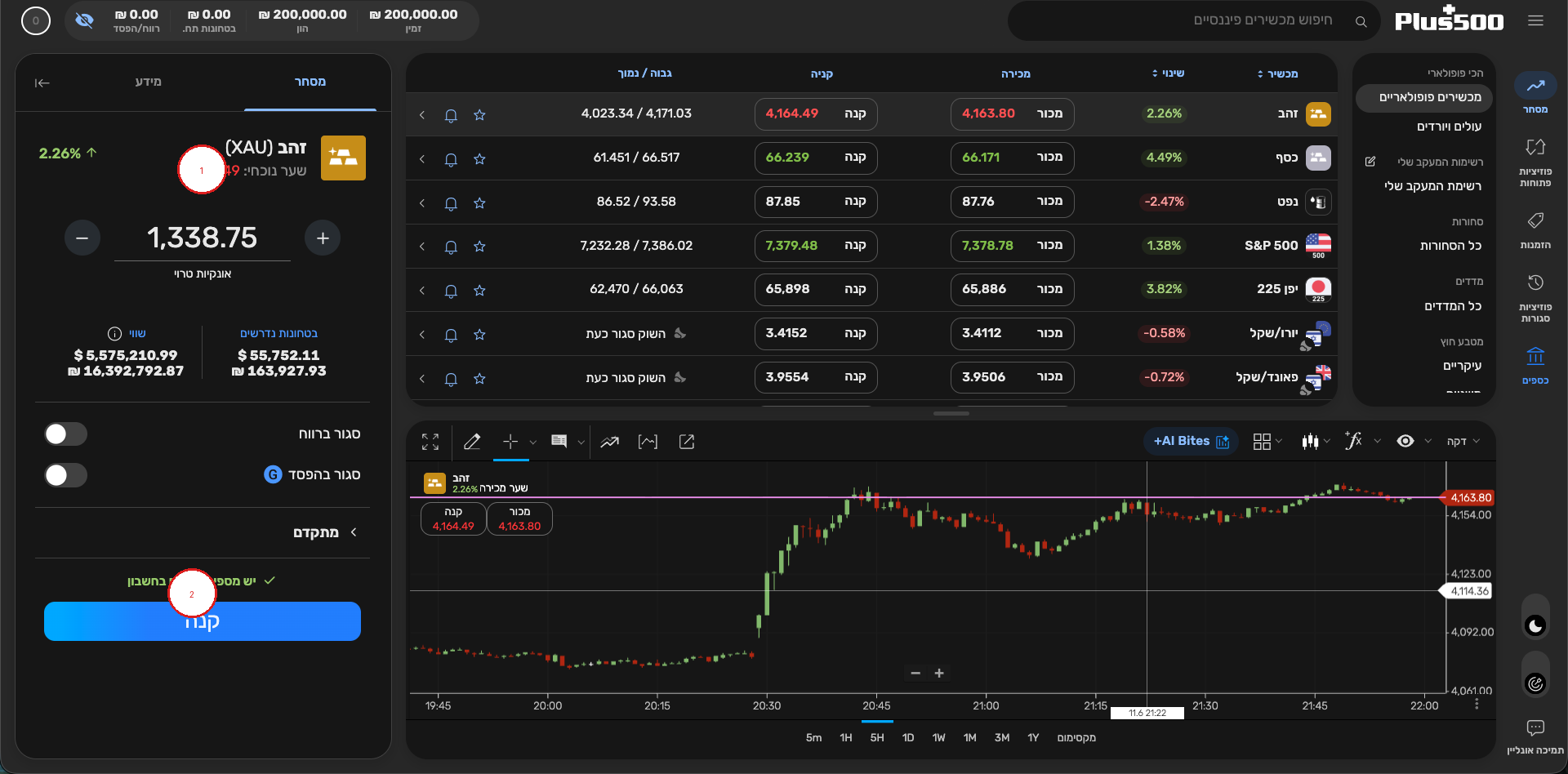Open the chart in a popout window

tap(687, 442)
